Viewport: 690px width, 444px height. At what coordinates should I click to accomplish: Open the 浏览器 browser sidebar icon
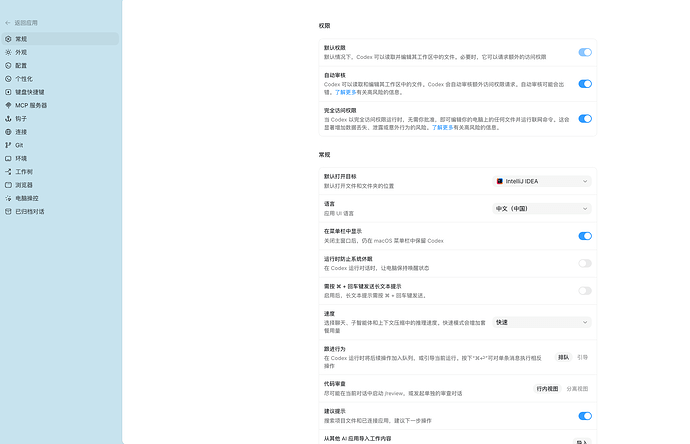coord(8,185)
